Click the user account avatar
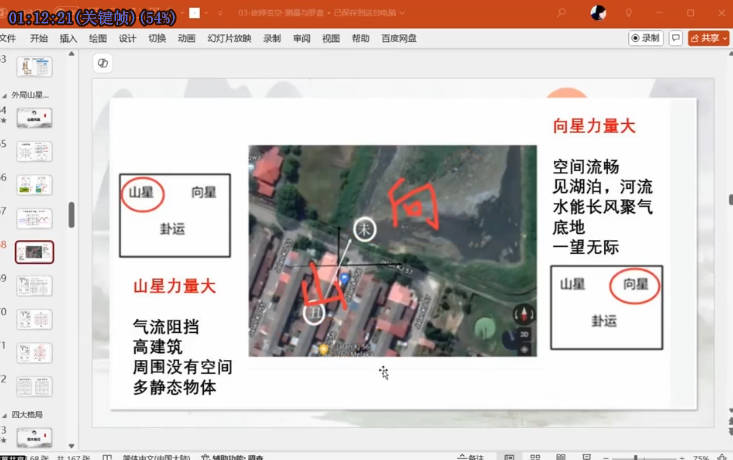 click(x=597, y=13)
